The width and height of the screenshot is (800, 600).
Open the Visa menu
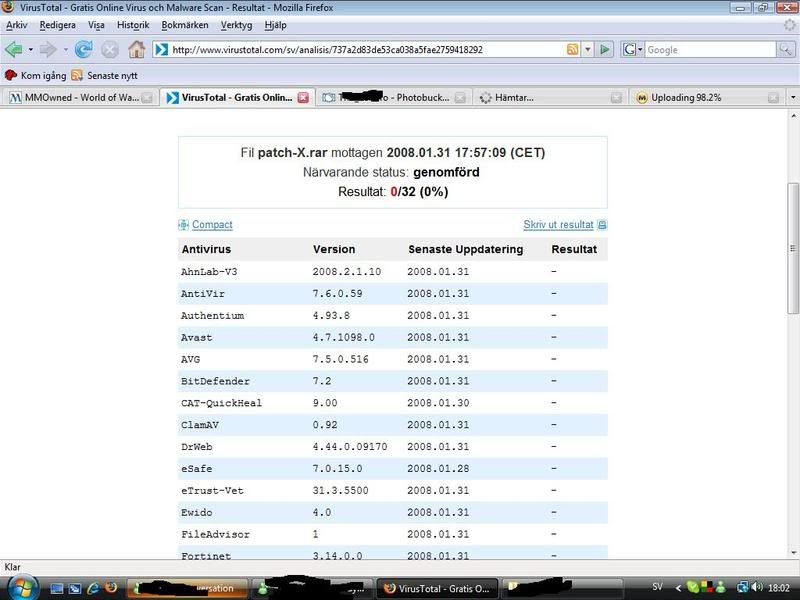(x=96, y=25)
